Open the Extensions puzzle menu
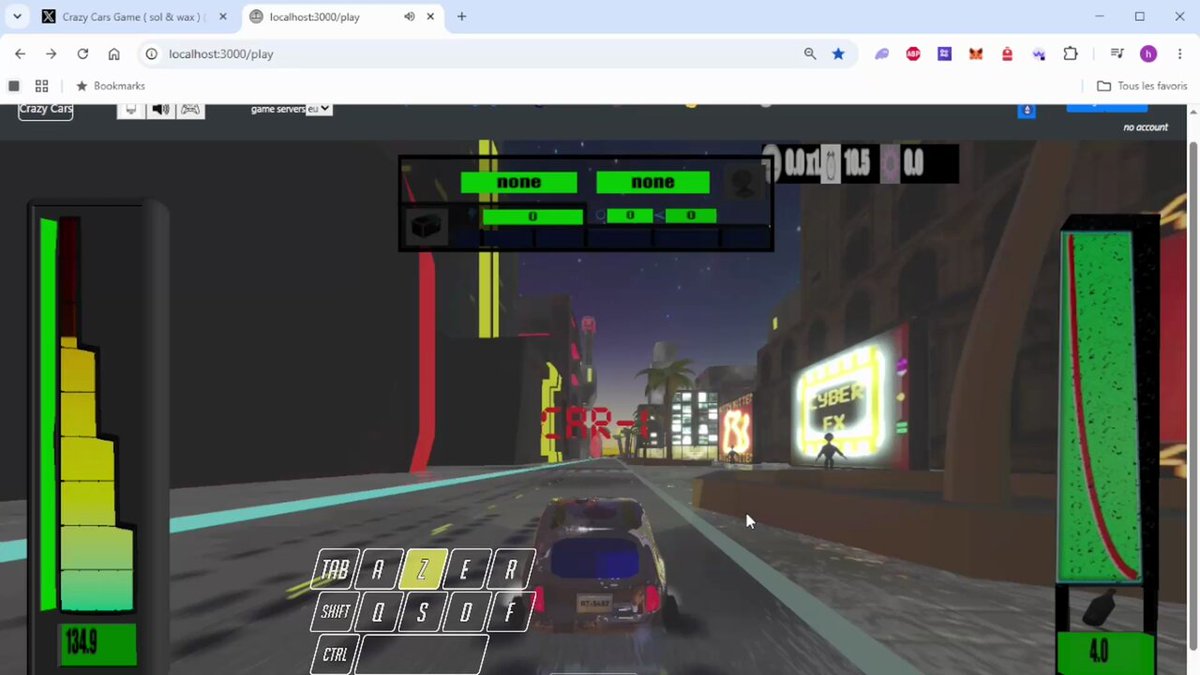1200x675 pixels. (x=1071, y=54)
